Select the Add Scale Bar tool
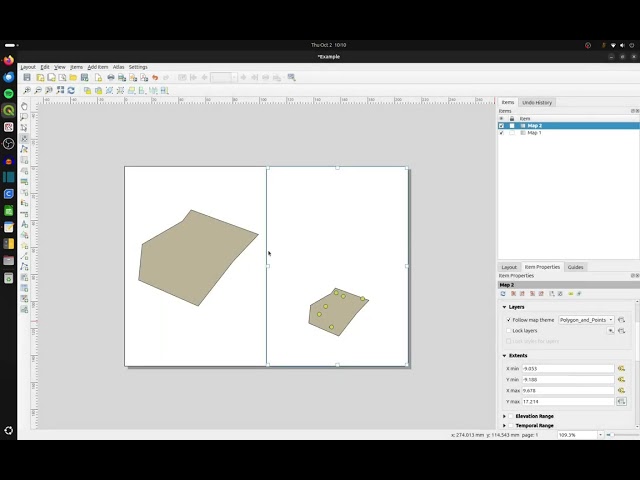640x480 pixels. pyautogui.click(x=24, y=213)
